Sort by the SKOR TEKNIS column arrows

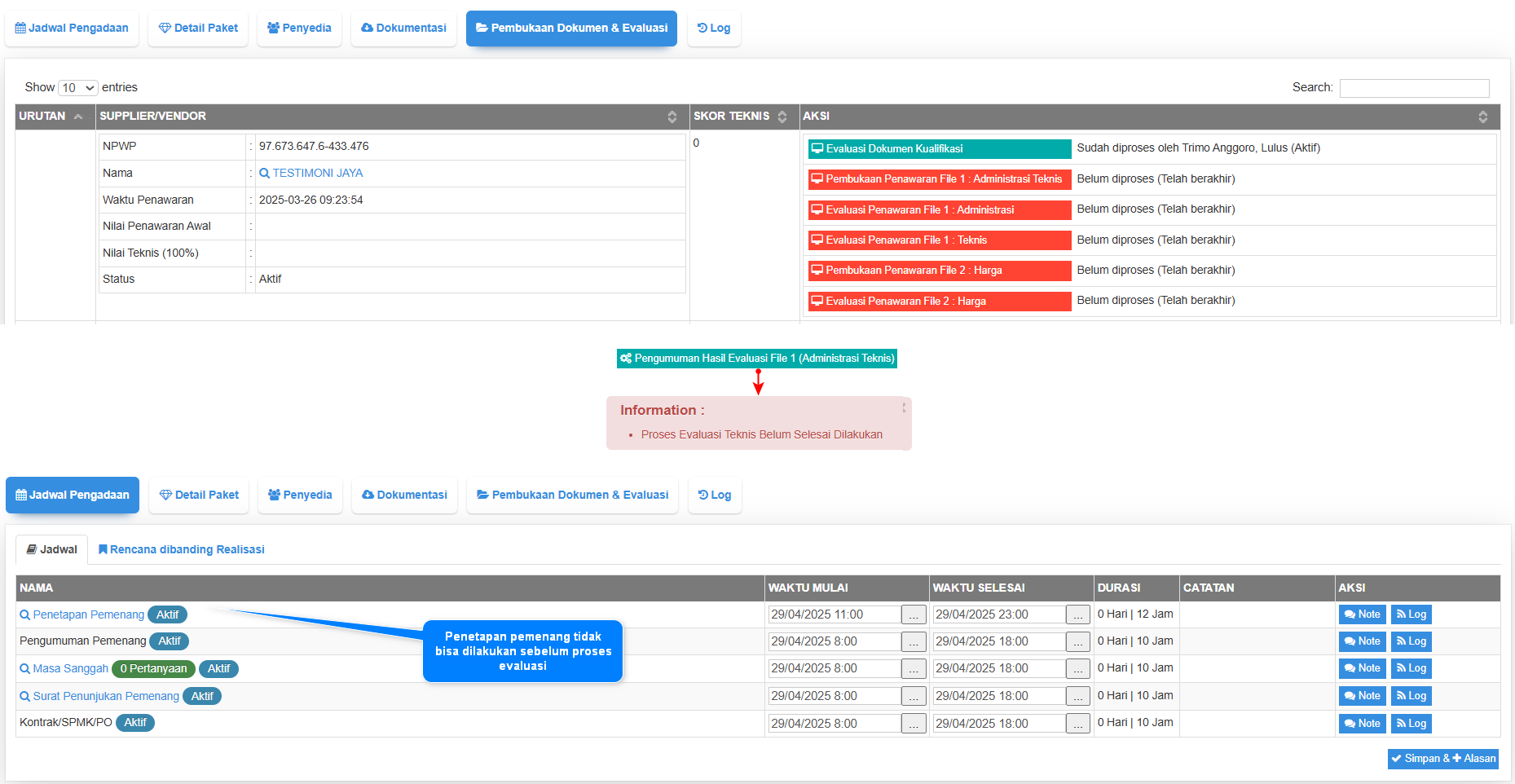(782, 117)
